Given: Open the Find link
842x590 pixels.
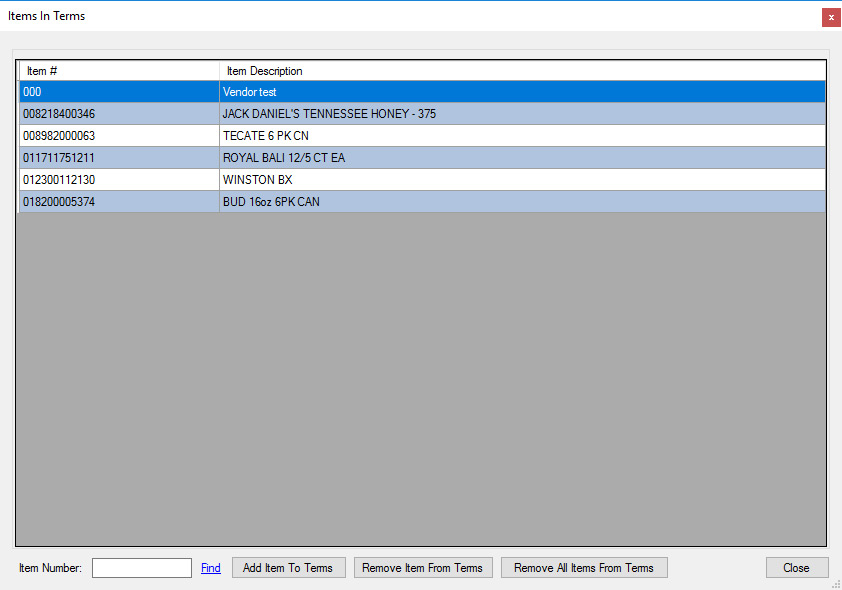Looking at the screenshot, I should tap(210, 568).
